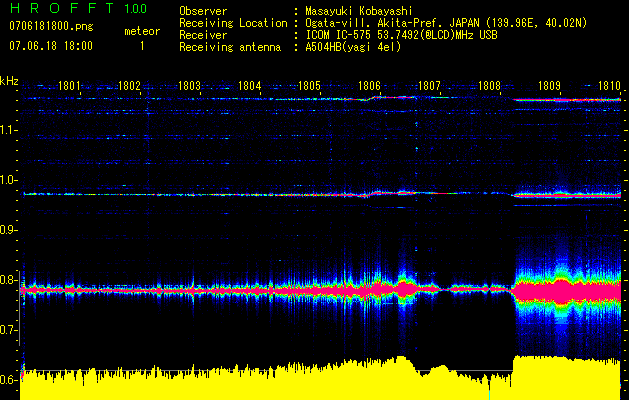Click the 1804 time marker
This screenshot has height=400, width=629.
click(x=250, y=85)
